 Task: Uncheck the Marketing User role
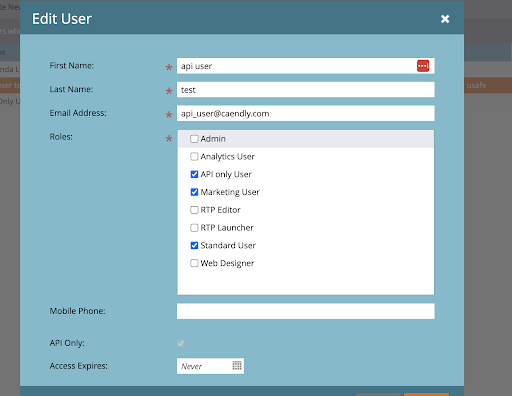point(194,192)
